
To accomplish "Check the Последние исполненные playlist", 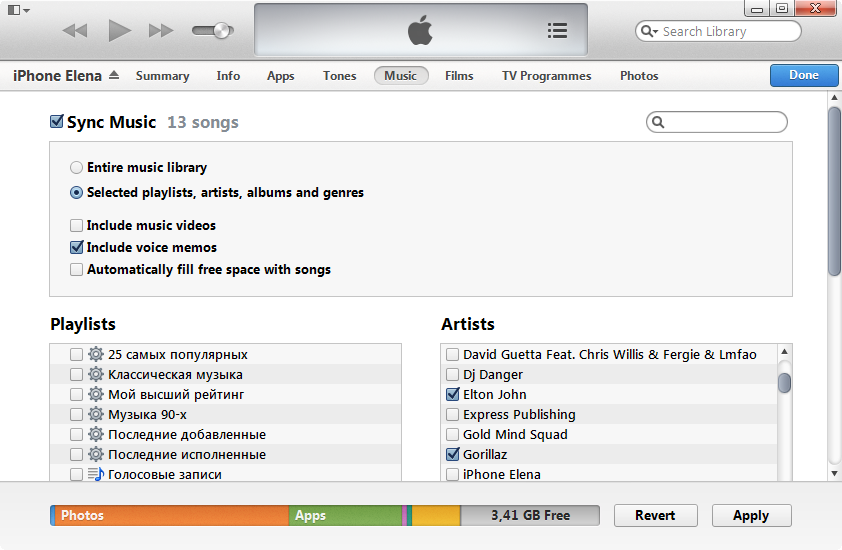I will click(76, 454).
